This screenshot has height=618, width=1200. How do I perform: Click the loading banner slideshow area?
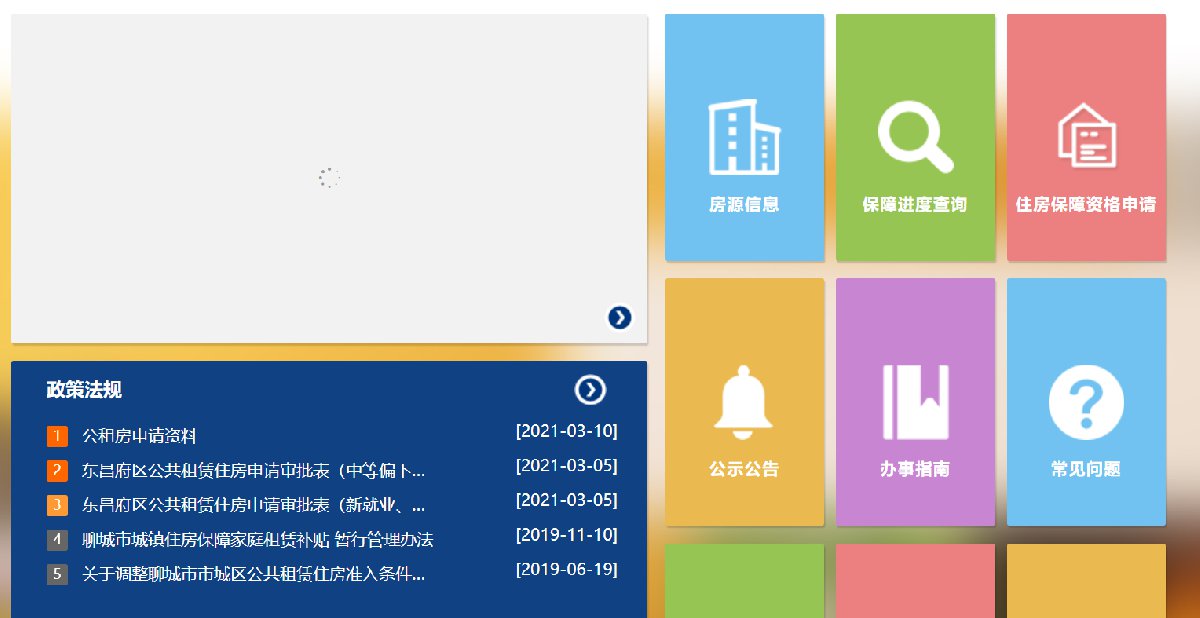click(329, 178)
